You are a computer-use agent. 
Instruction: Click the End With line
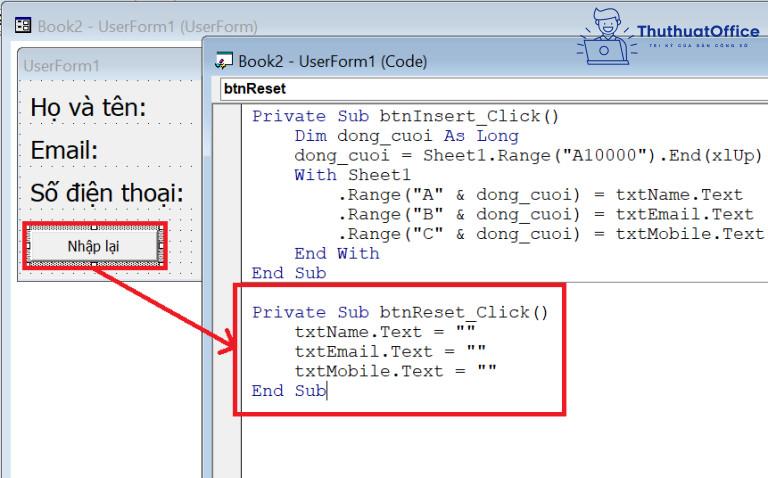click(x=337, y=253)
